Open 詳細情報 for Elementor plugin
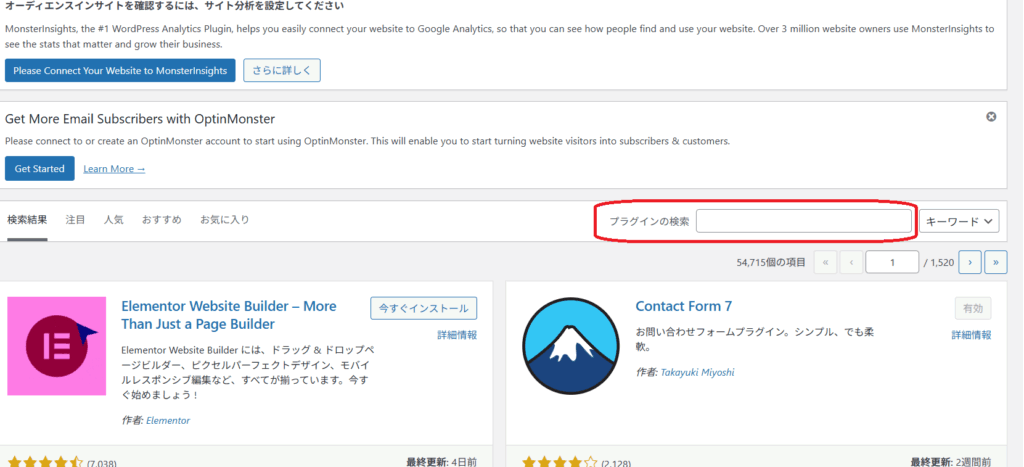This screenshot has height=467, width=1024. (x=457, y=335)
